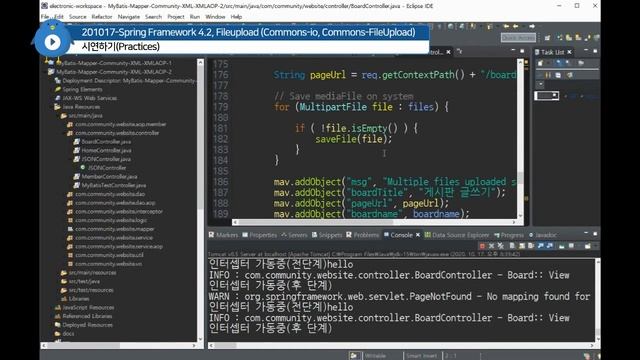Viewport: 640px width, 360px height.
Task: Switch to the Servers tab
Action: [x=294, y=235]
